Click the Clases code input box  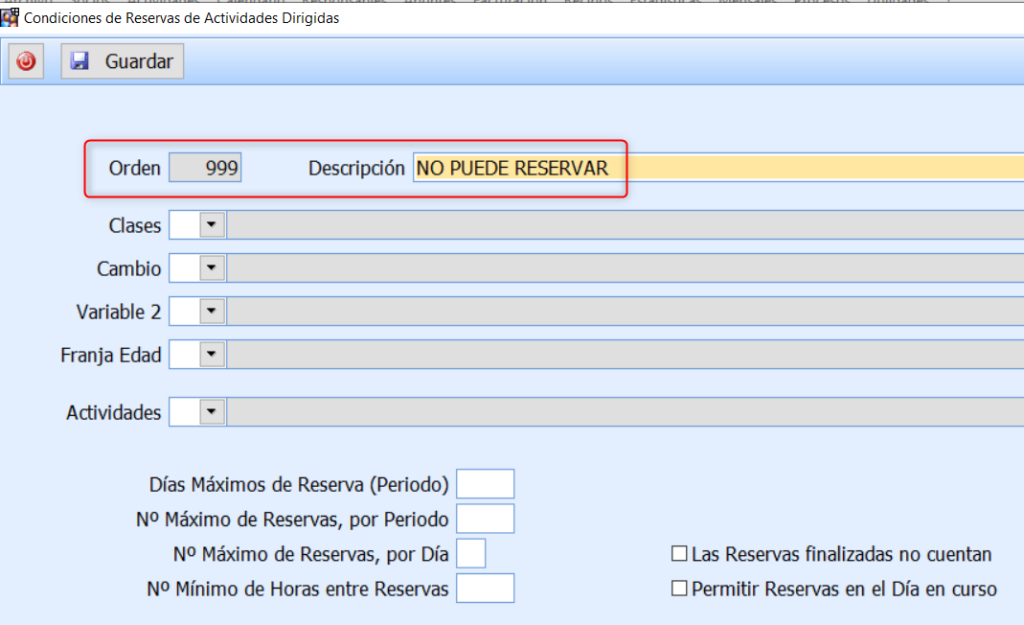183,225
